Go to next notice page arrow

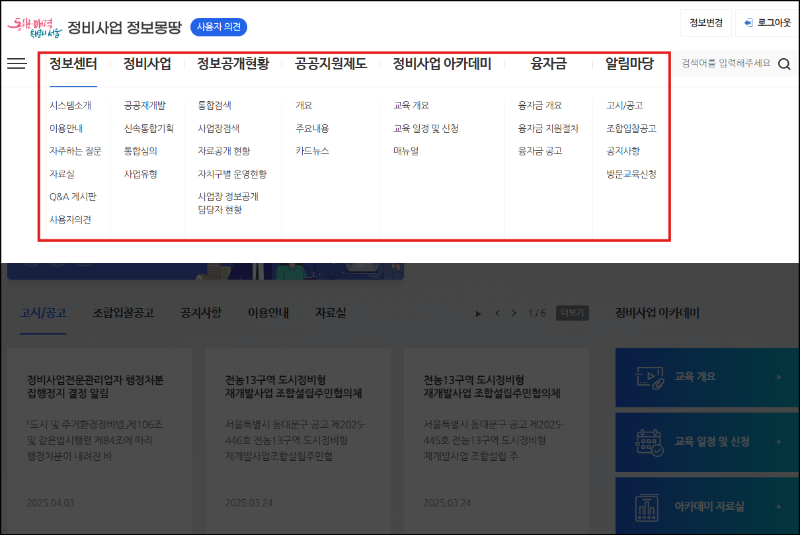pos(514,313)
